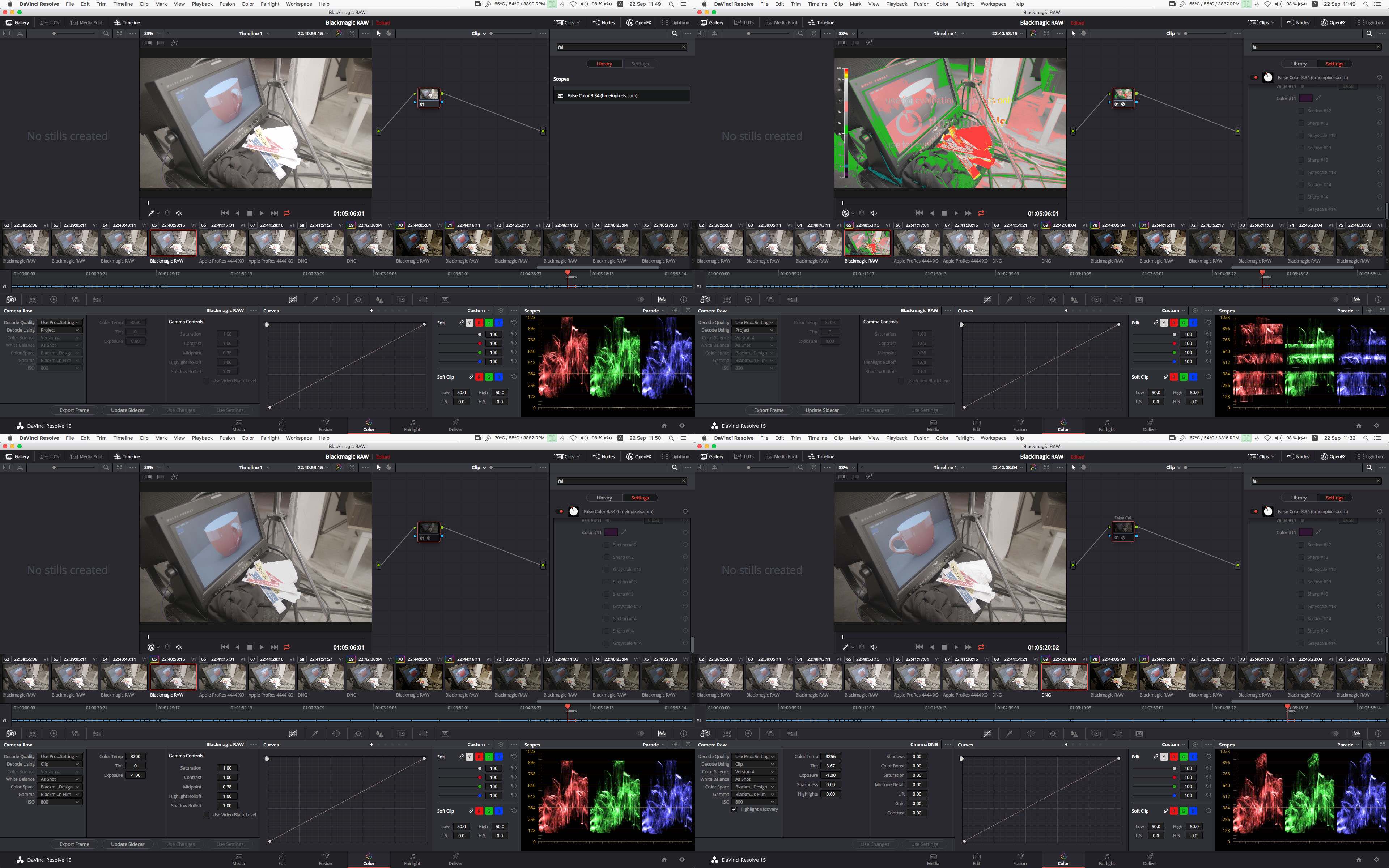
Task: Switch to Settings tab in the top-left OpenFX panel
Action: point(640,64)
